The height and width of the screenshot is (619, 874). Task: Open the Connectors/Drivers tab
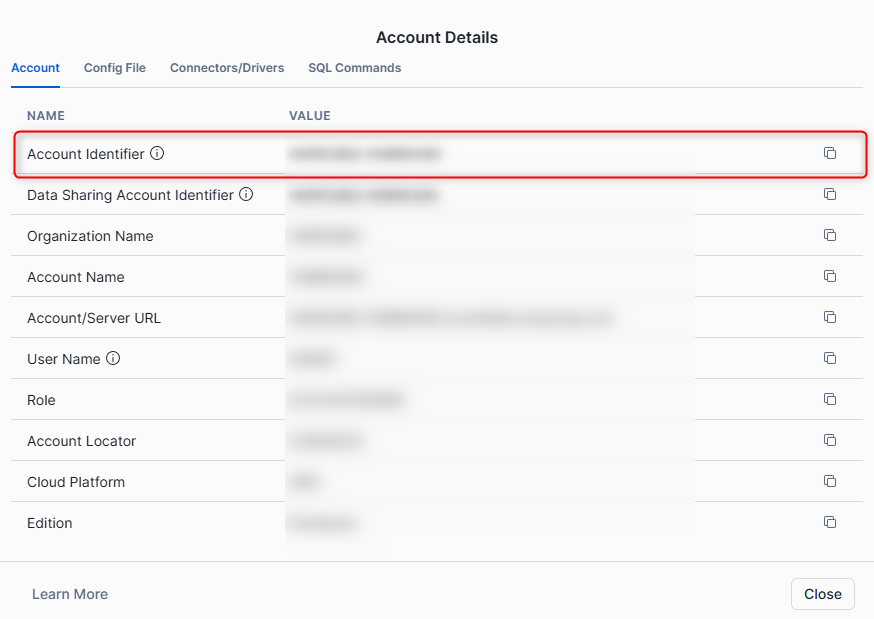click(227, 68)
